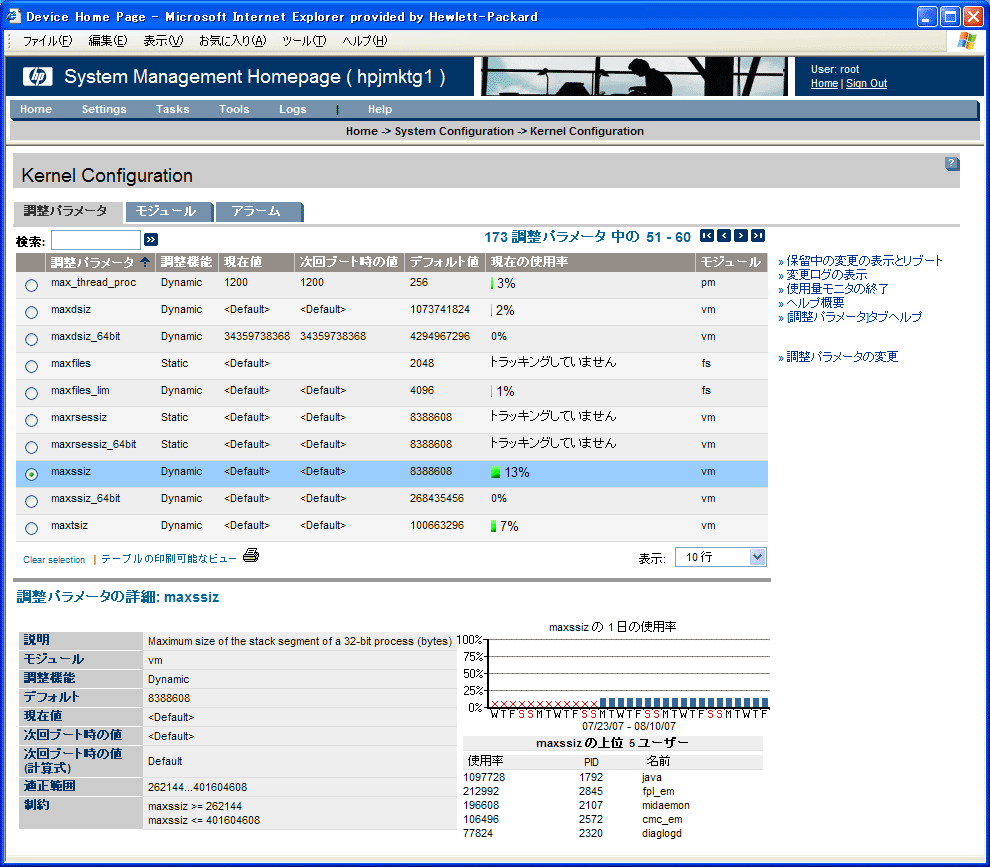This screenshot has width=990, height=867.
Task: Go to next page of parameters
Action: pos(741,236)
